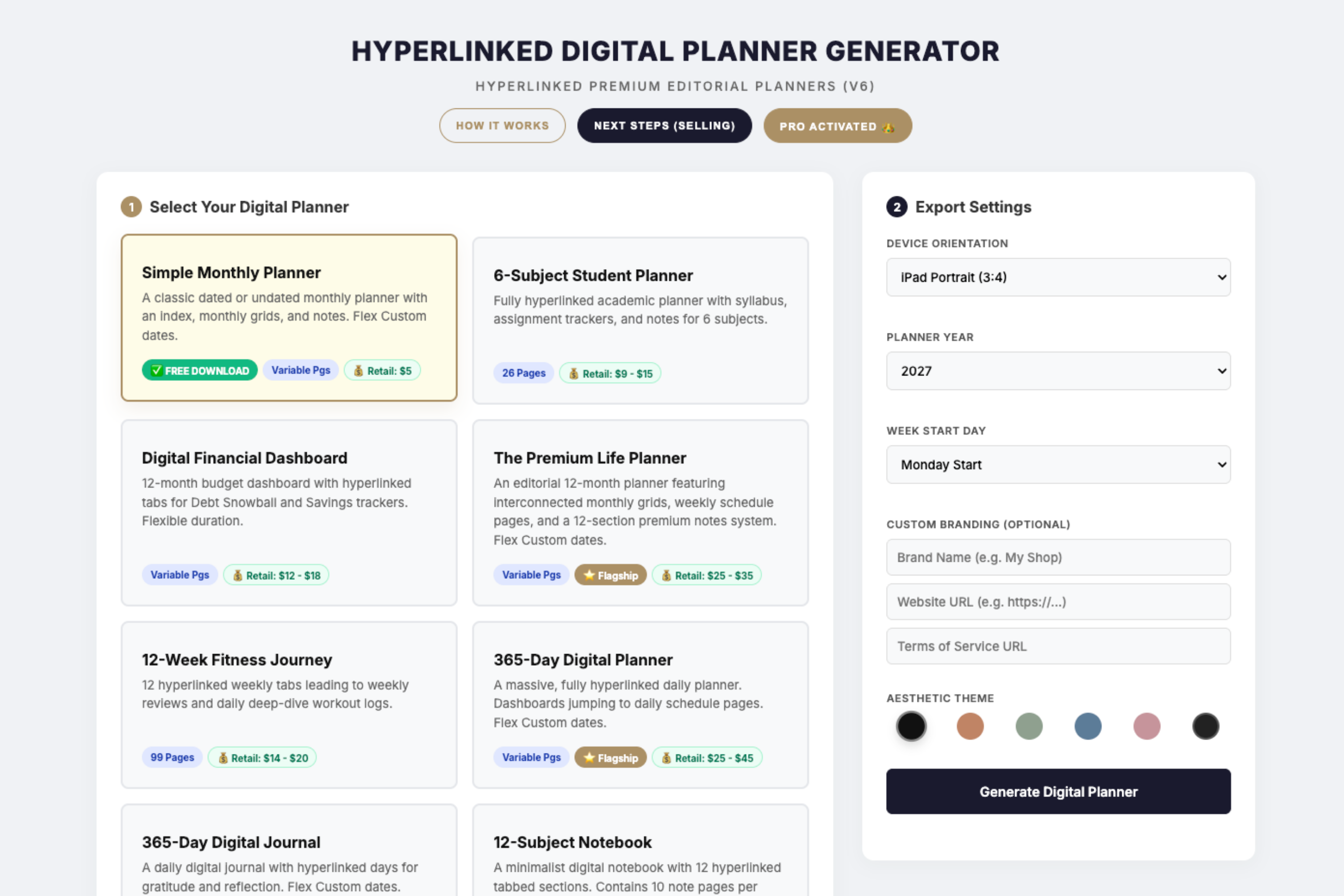Viewport: 1344px width, 896px height.
Task: Select the dark charcoal theme swatch
Action: [x=1206, y=726]
